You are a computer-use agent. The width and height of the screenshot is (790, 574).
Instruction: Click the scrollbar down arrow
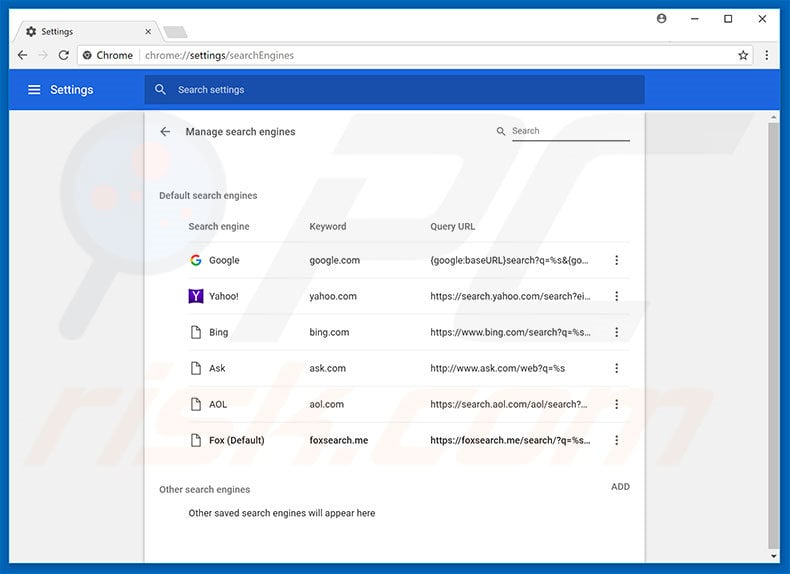774,556
